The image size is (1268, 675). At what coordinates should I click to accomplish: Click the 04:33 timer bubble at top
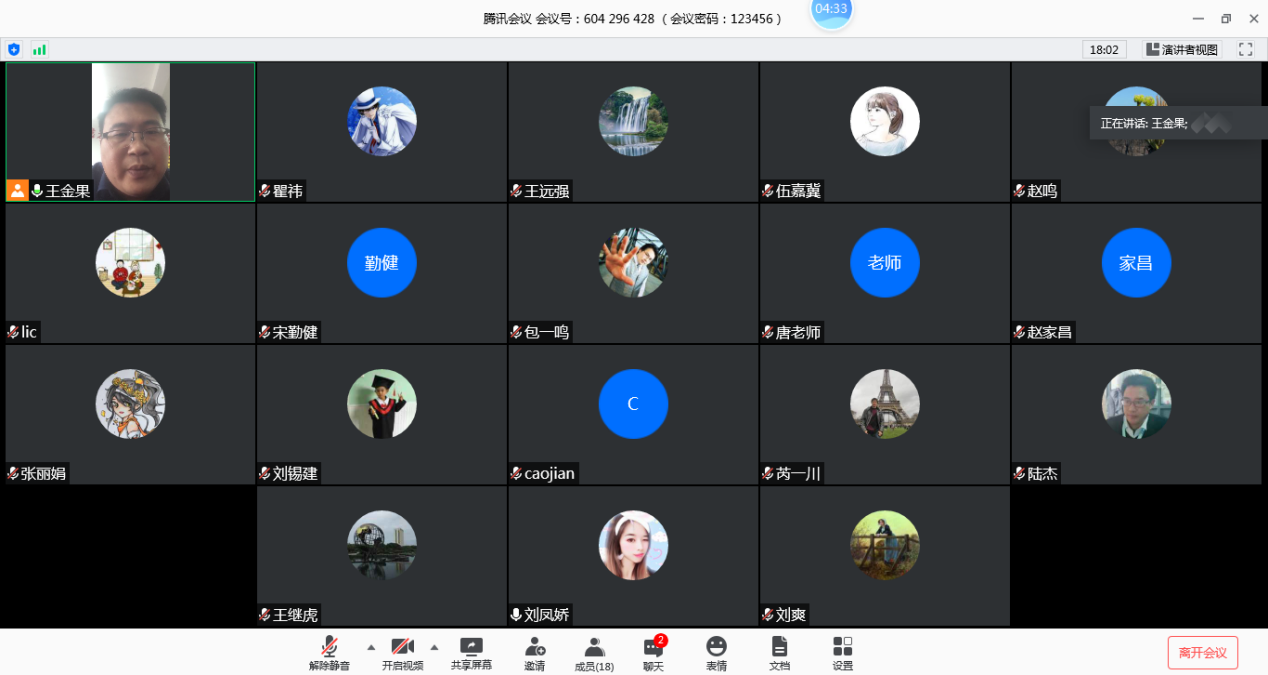(831, 12)
